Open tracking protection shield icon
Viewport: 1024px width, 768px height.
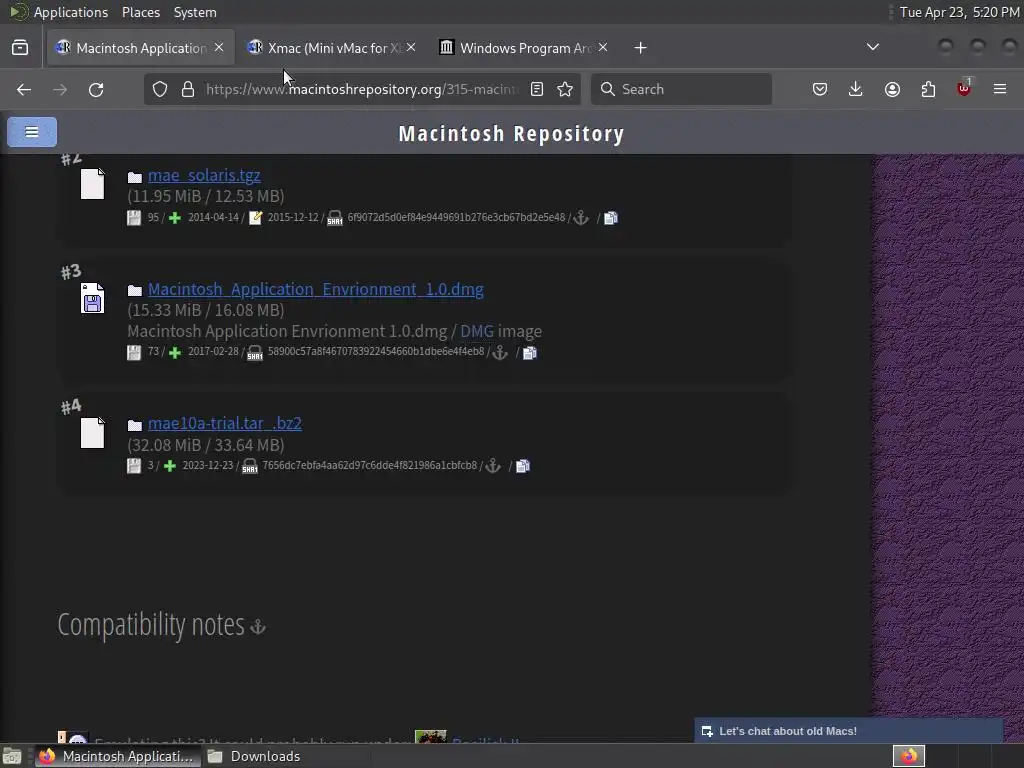tap(160, 89)
